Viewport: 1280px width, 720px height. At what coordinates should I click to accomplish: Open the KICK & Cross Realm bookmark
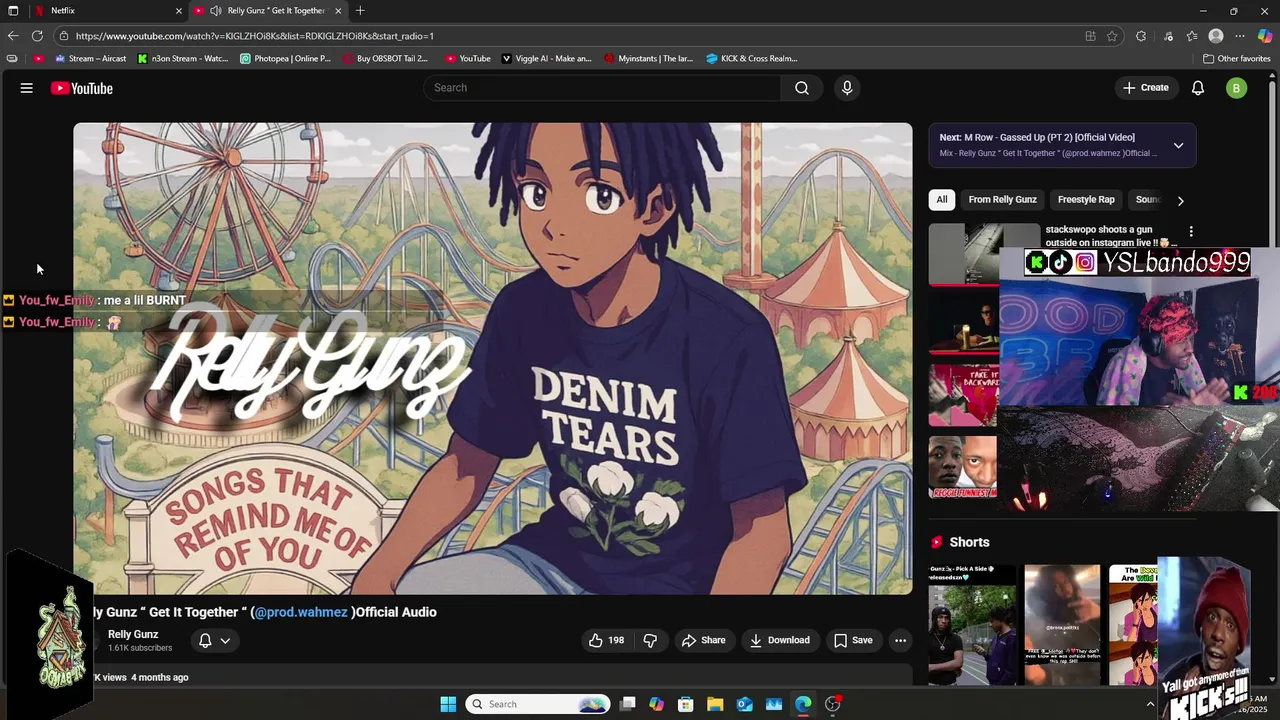coord(751,59)
